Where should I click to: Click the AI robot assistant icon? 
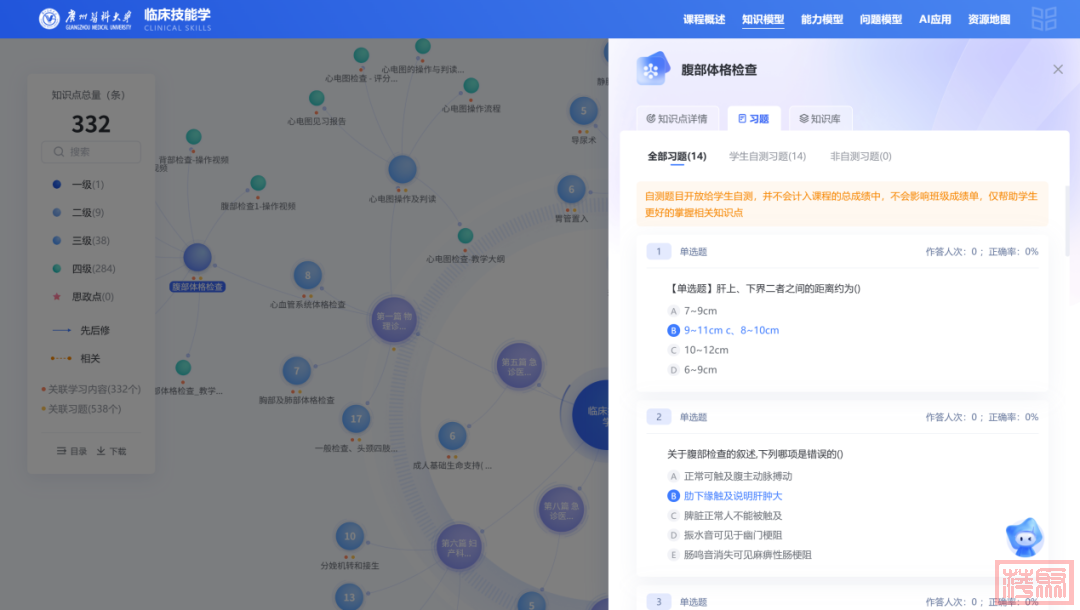(1023, 539)
